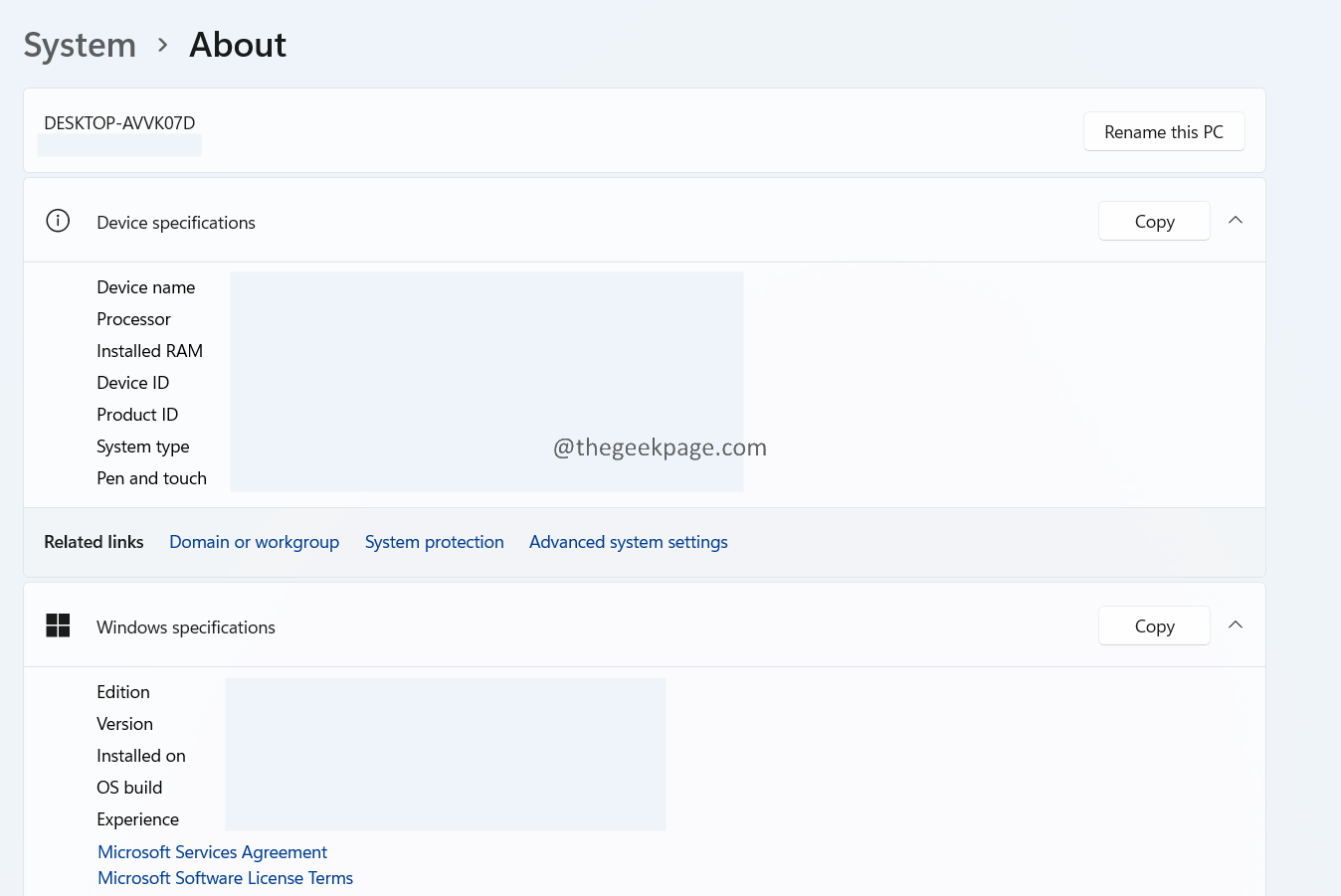Screen dimensions: 1341x896
Task: Open Advanced system settings
Action: tap(628, 542)
